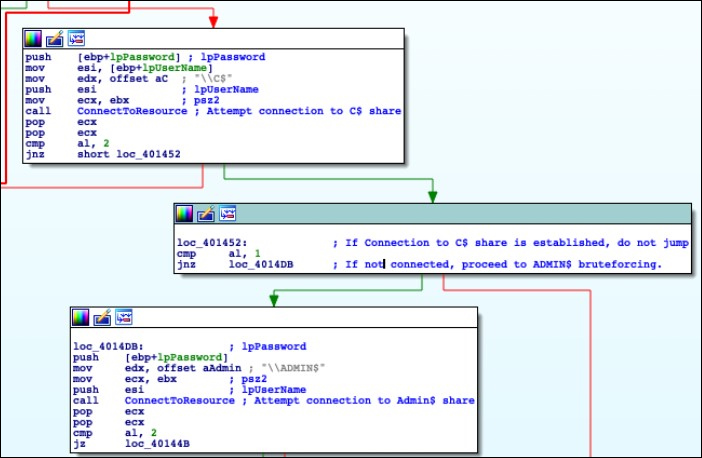This screenshot has height=458, width=702.
Task: Click 'push esi' in bottom block
Action: [109, 390]
